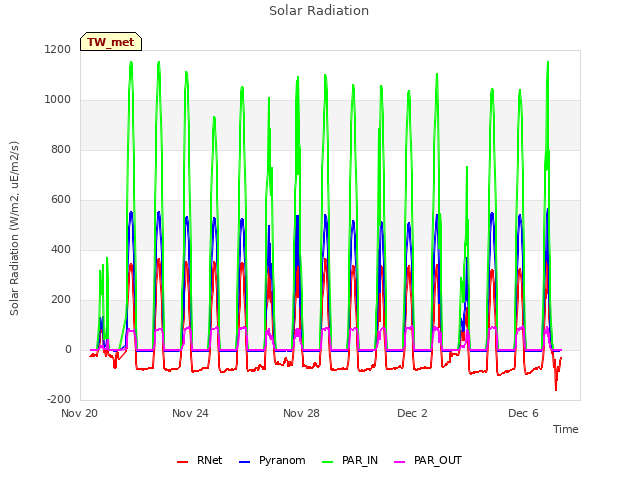The image size is (640, 480).
Task: Toggle the Pyranom legend entry
Action: click(x=272, y=460)
